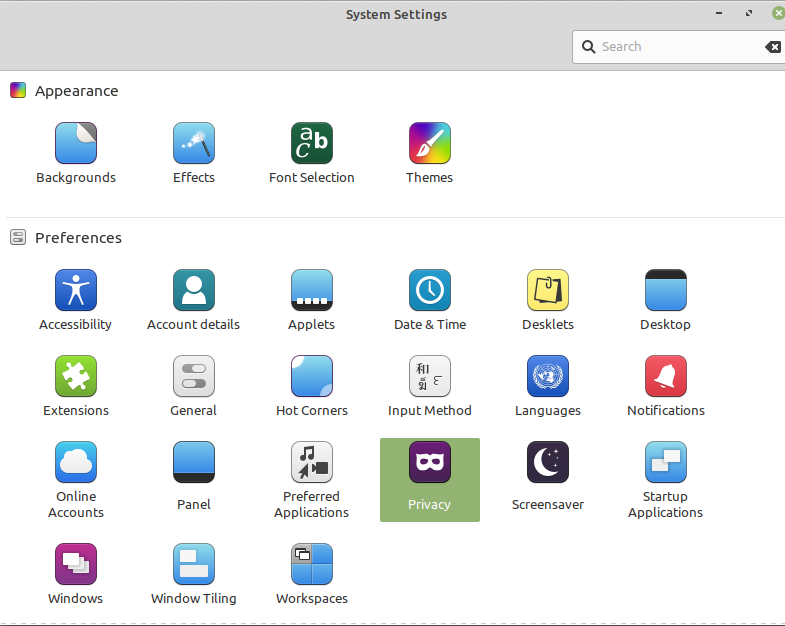This screenshot has height=626, width=785.
Task: Open Input Method settings
Action: (430, 377)
